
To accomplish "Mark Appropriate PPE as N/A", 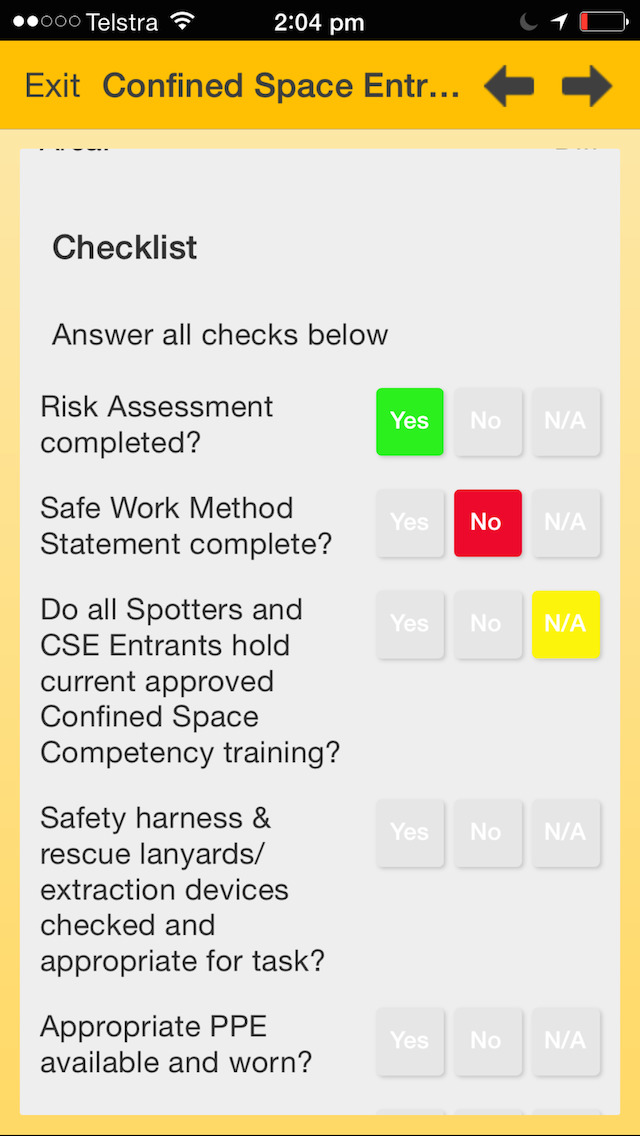I will click(565, 1041).
